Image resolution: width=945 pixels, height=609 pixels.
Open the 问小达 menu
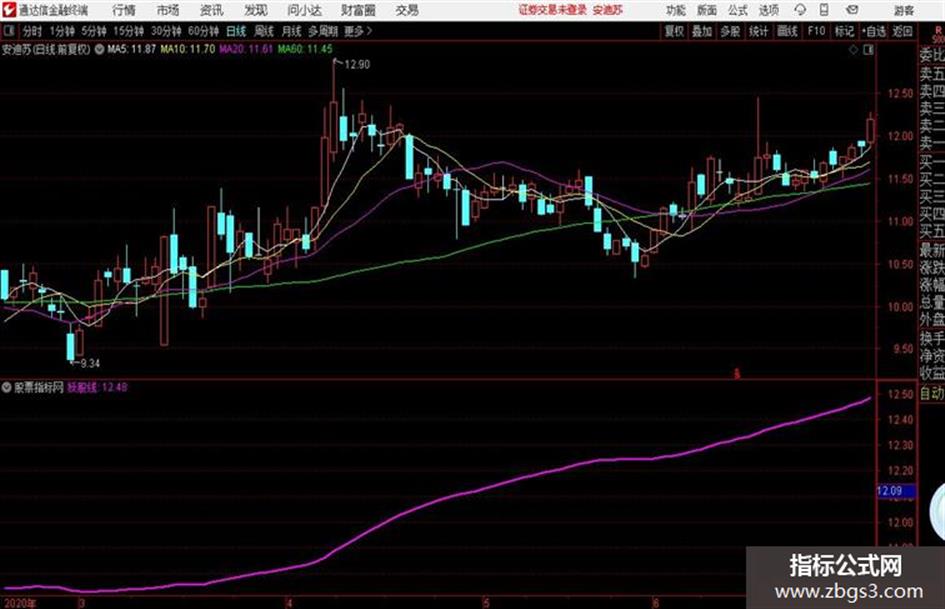pyautogui.click(x=304, y=10)
